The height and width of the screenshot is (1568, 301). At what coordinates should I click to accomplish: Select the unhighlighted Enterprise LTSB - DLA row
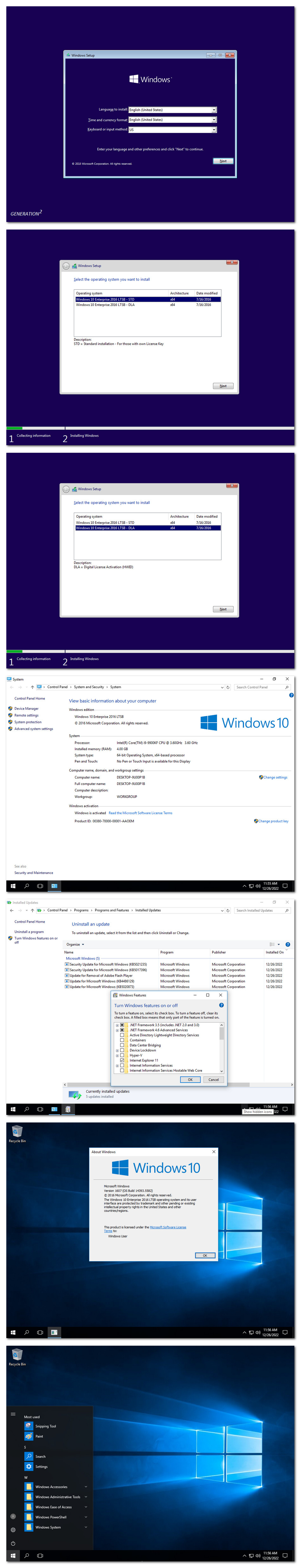tap(147, 305)
